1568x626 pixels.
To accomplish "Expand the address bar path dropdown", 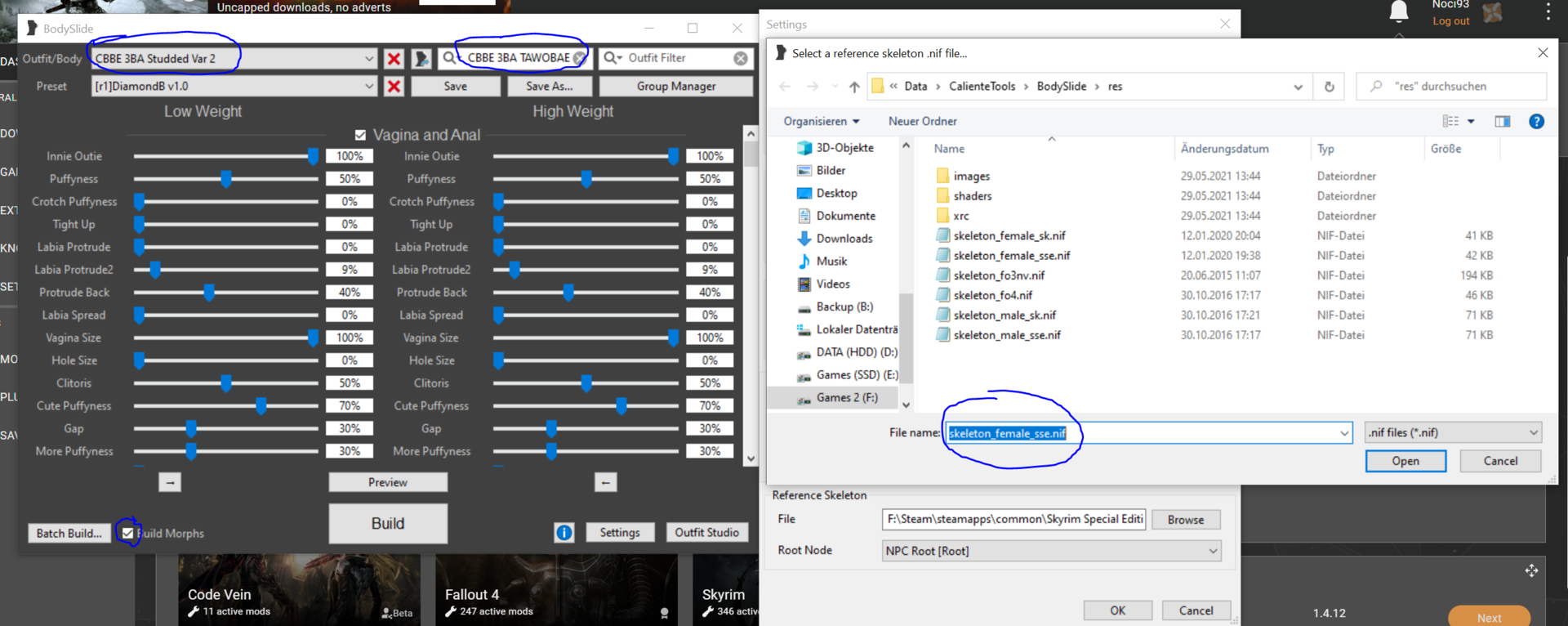I will [x=1298, y=87].
